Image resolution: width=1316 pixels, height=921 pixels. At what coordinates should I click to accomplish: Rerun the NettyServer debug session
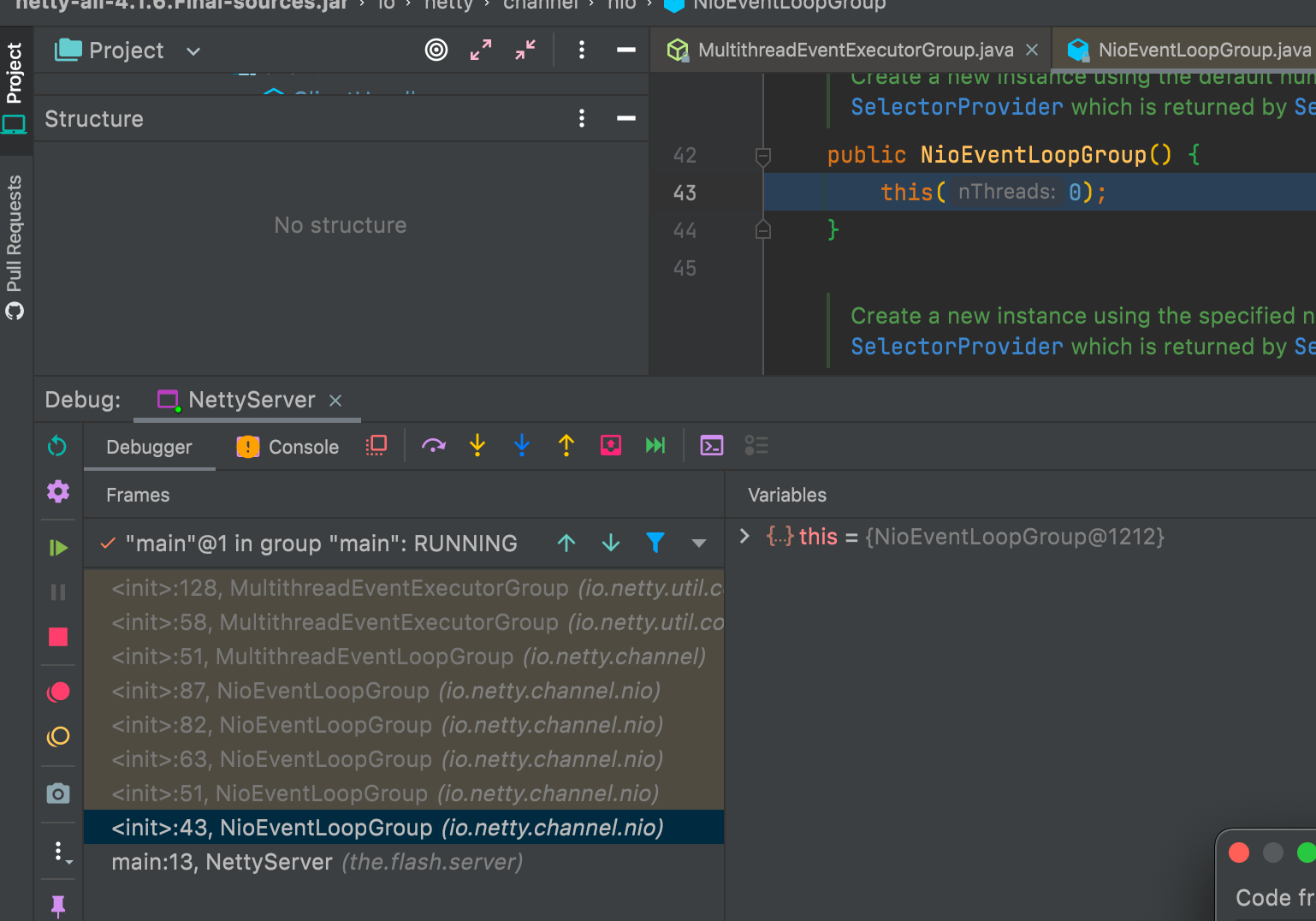(x=57, y=446)
